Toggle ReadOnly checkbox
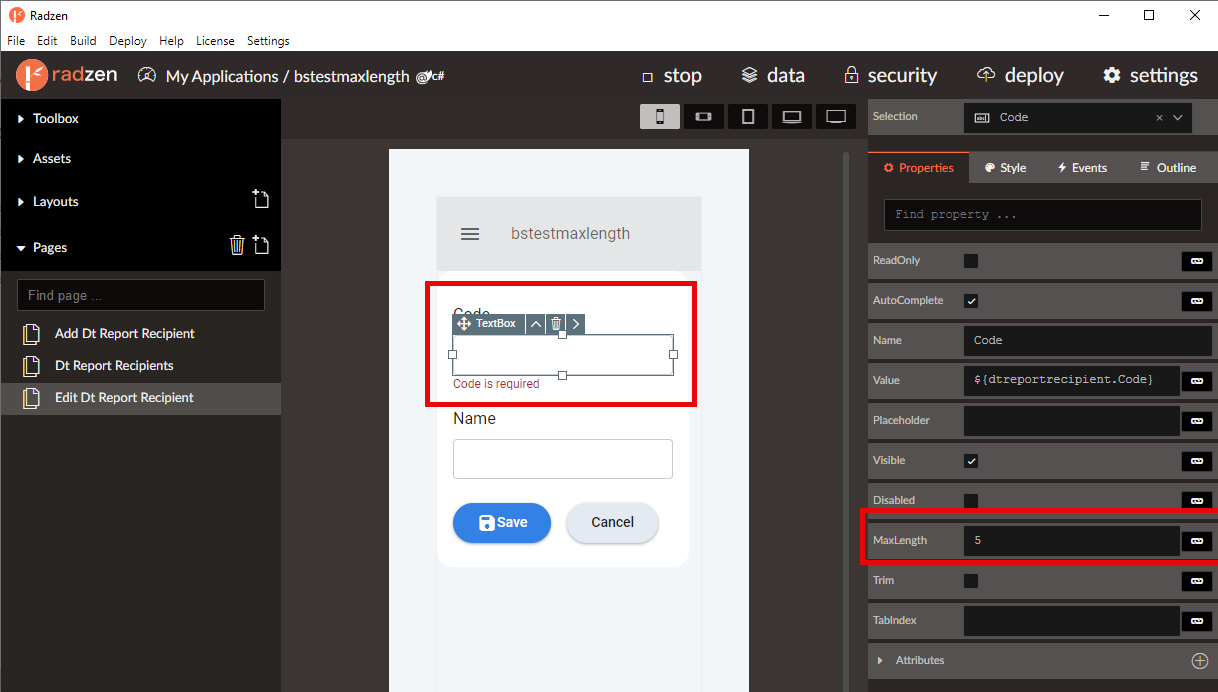Viewport: 1218px width, 692px height. tap(971, 261)
